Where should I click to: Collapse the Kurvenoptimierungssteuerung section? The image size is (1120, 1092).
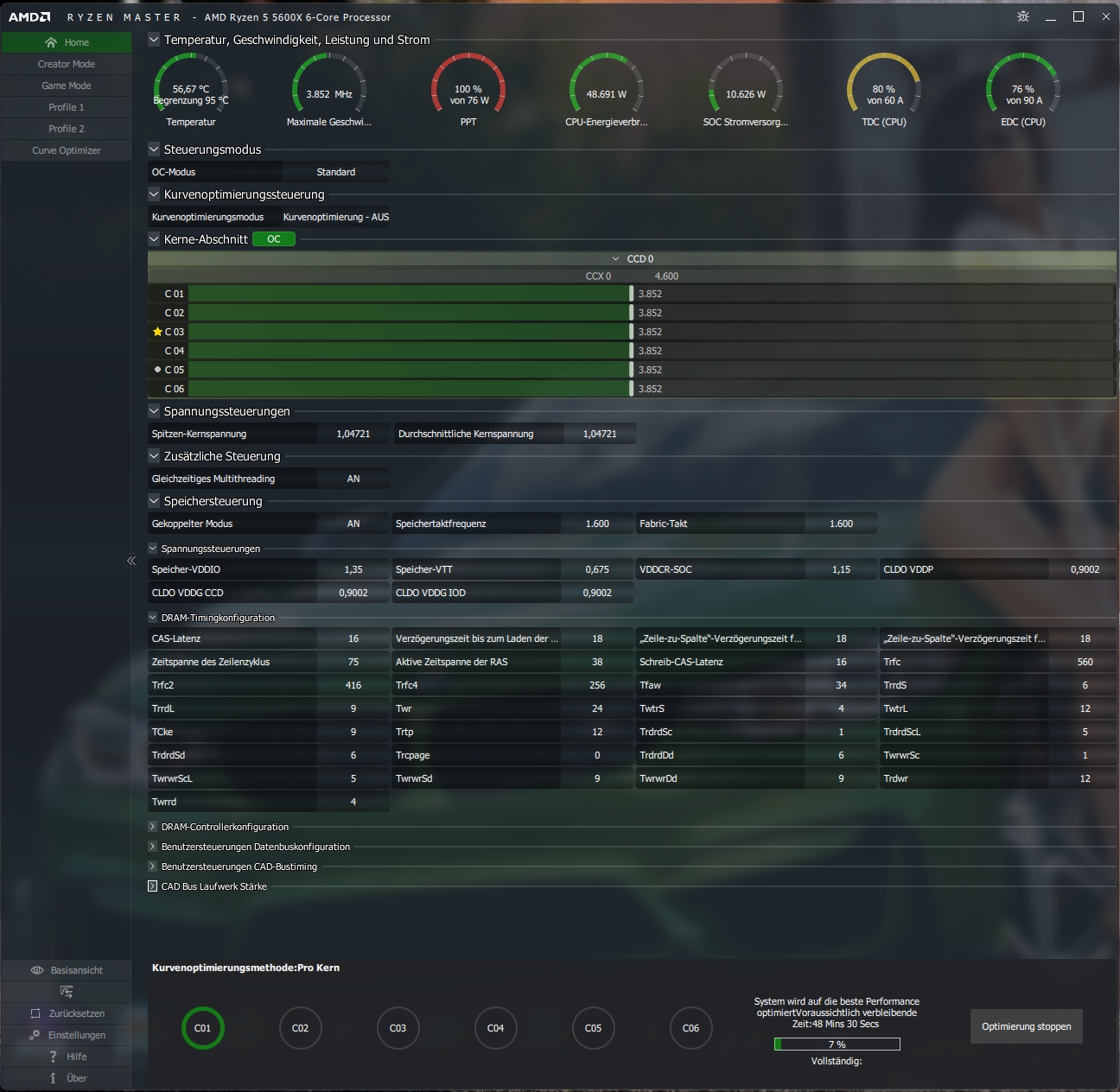click(154, 194)
